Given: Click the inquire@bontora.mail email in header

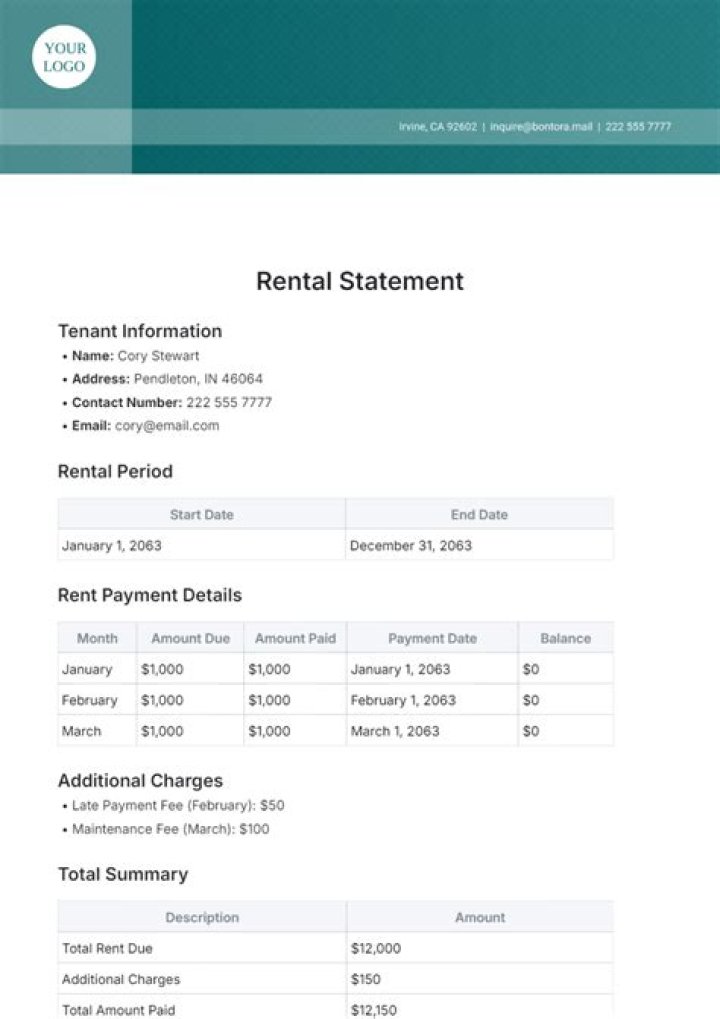Looking at the screenshot, I should [x=541, y=127].
